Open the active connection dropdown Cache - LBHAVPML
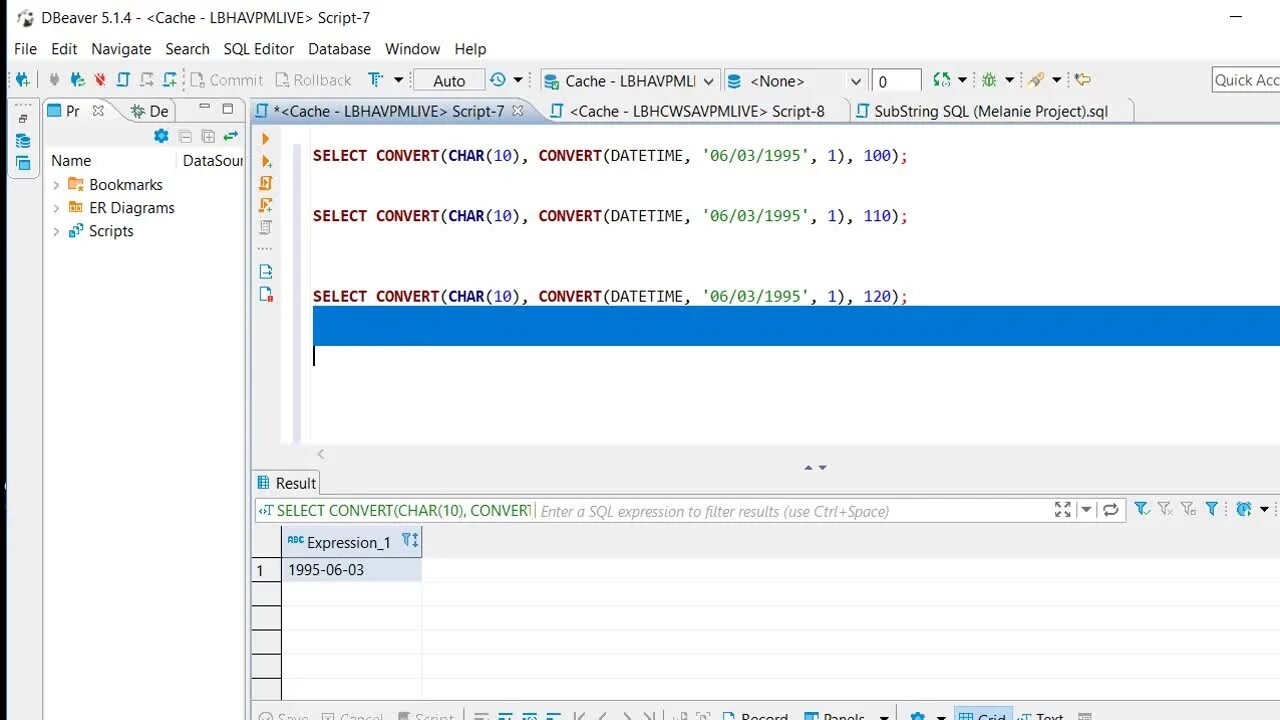Screen dimensions: 1280x720 tap(629, 81)
